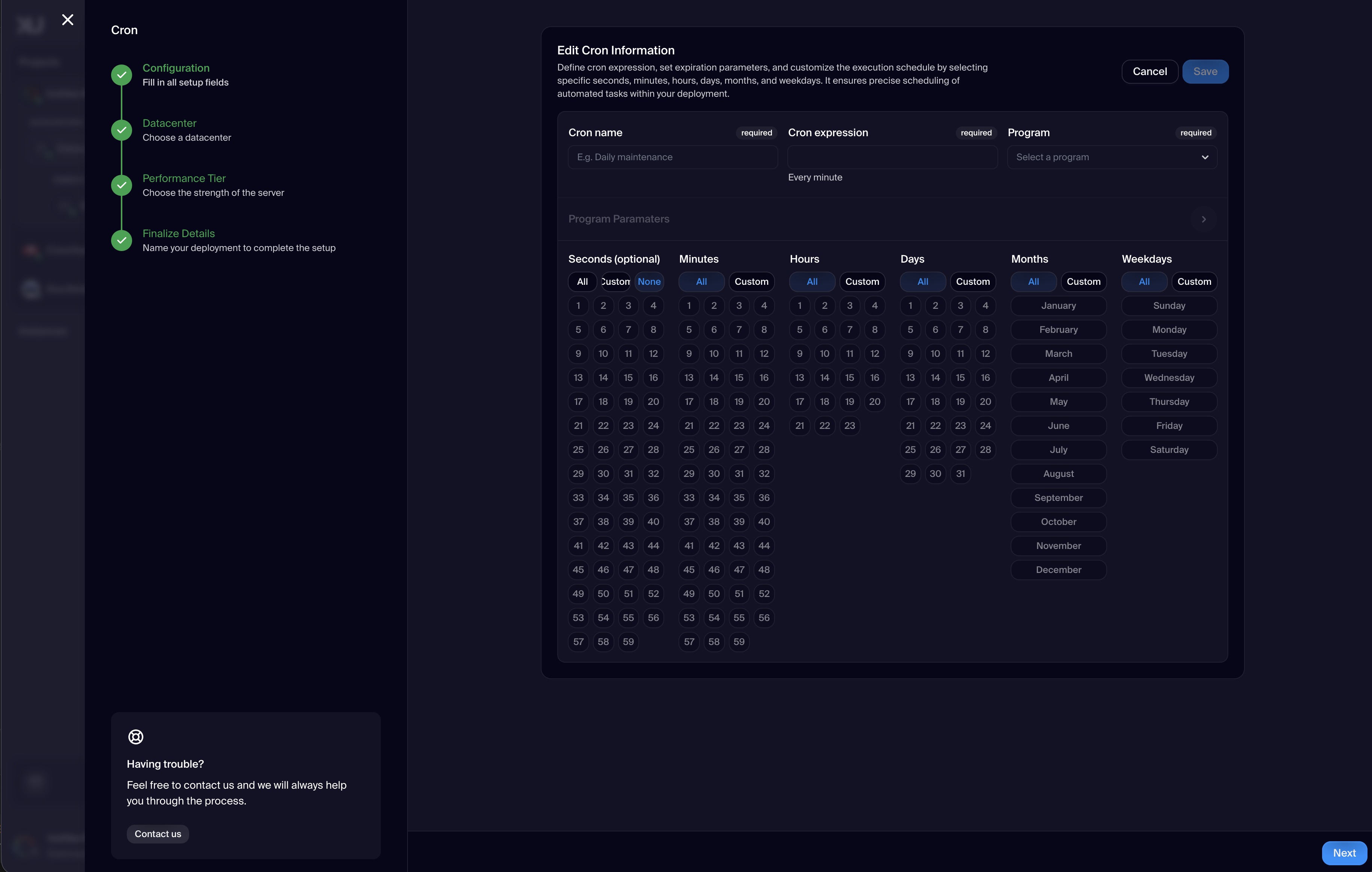Select 15 in the Days grid
This screenshot has height=872, width=1372.
(961, 377)
